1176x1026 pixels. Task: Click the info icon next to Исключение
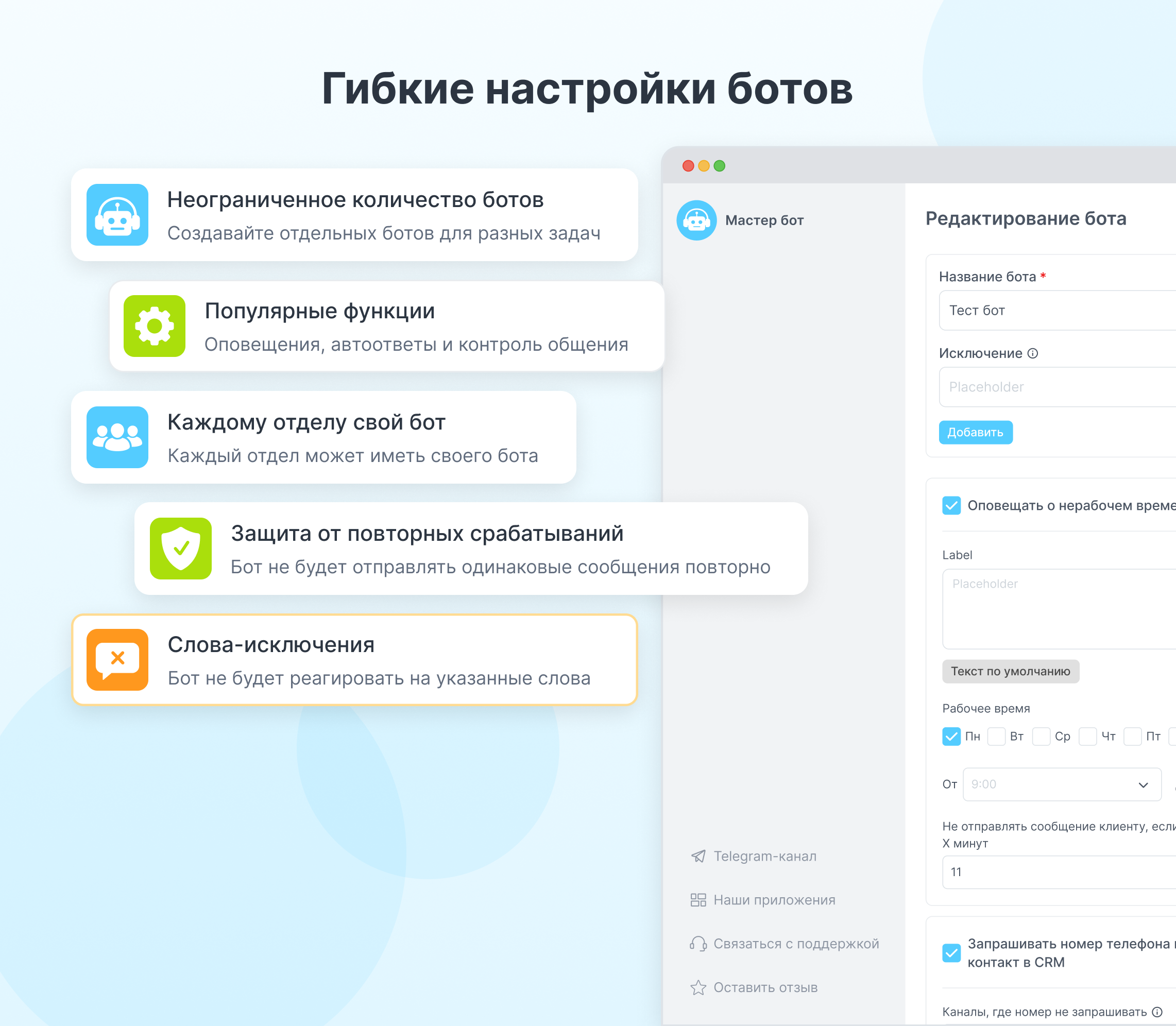1033,353
